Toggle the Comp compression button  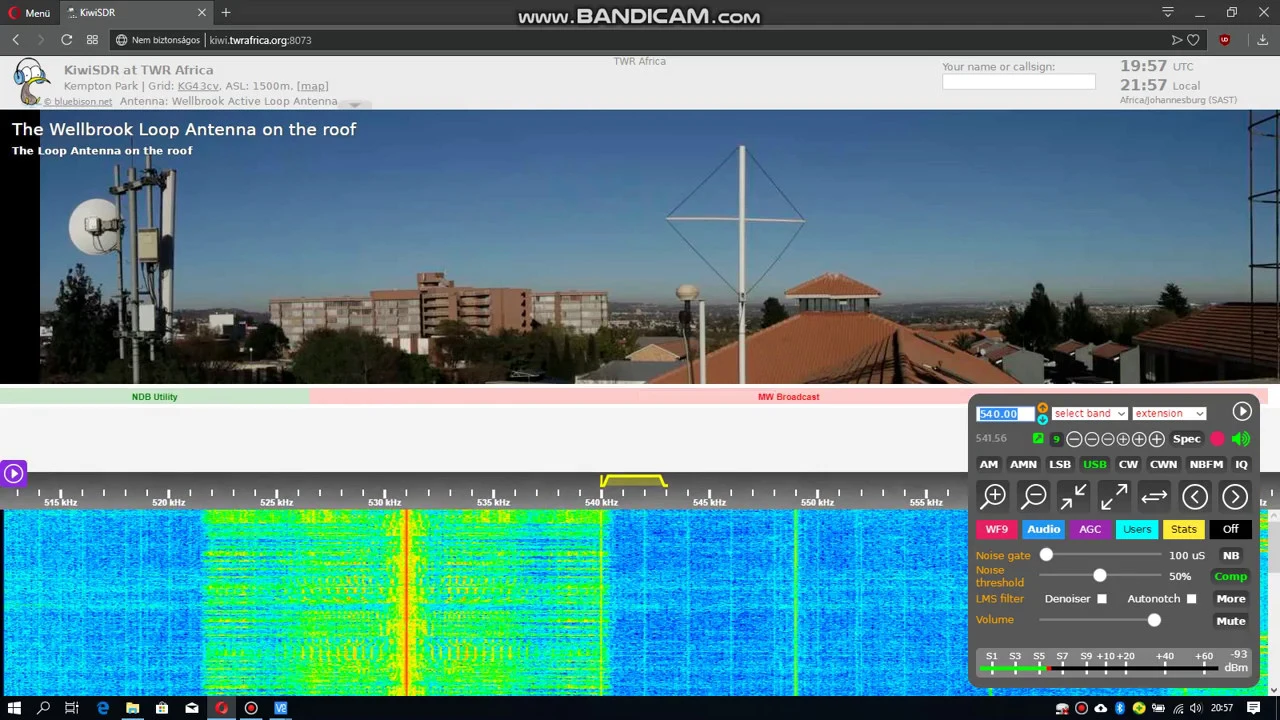point(1231,576)
